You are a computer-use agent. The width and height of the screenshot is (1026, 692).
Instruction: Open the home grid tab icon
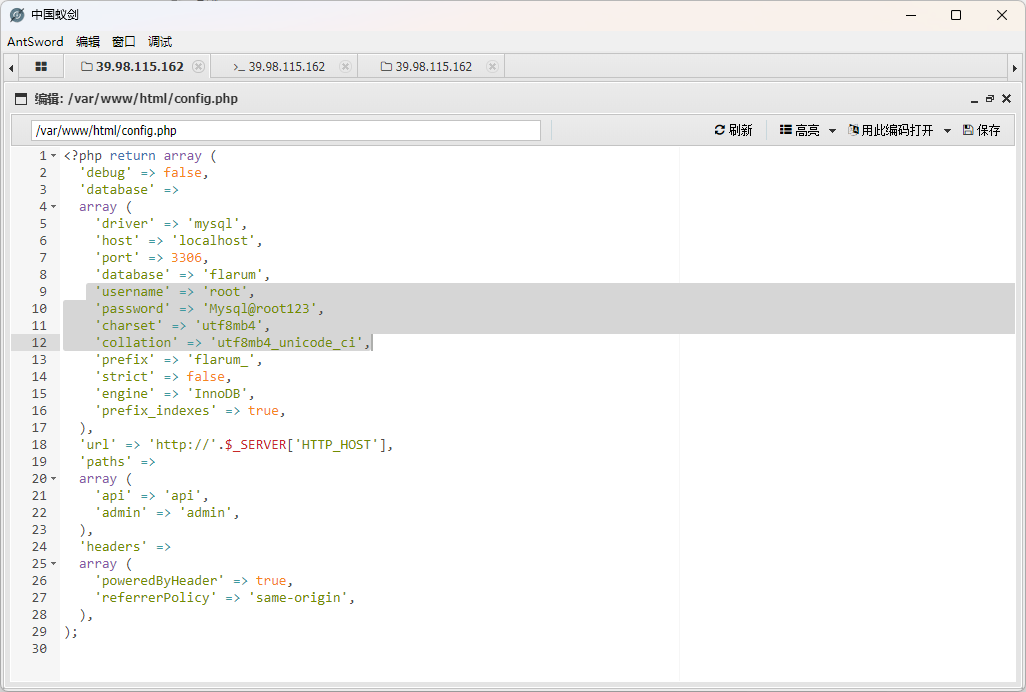tap(41, 67)
